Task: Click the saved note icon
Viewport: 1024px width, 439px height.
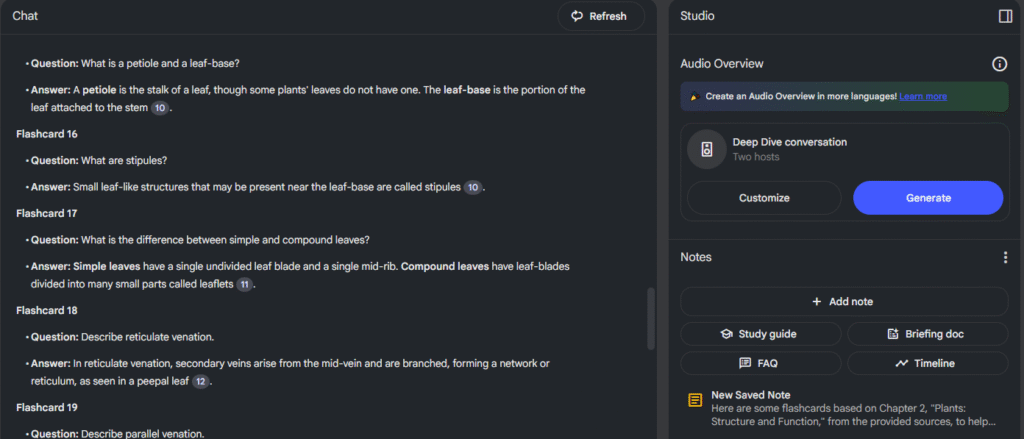Action: point(695,401)
